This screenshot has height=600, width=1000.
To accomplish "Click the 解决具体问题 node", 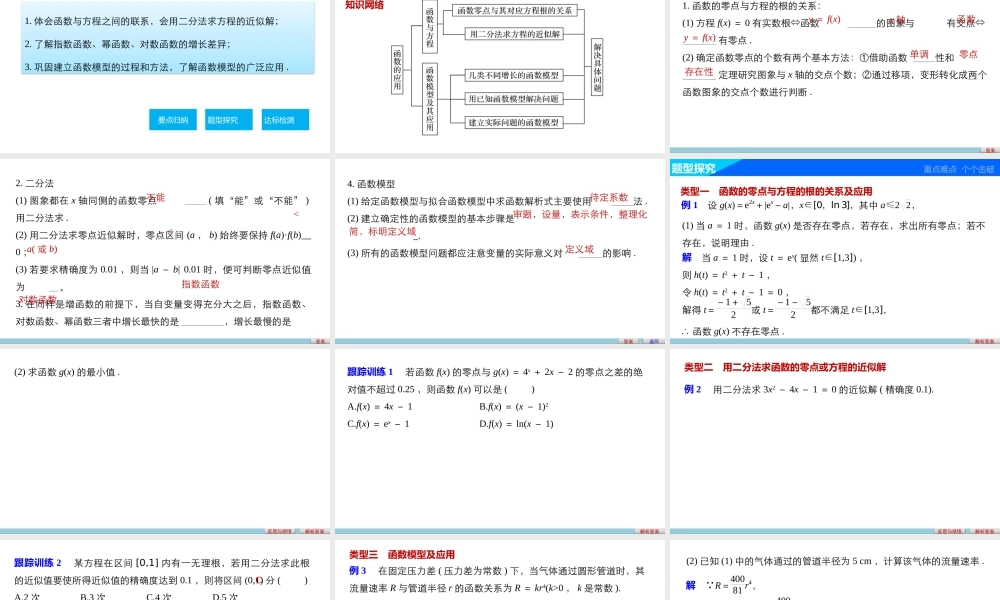I will tap(597, 67).
